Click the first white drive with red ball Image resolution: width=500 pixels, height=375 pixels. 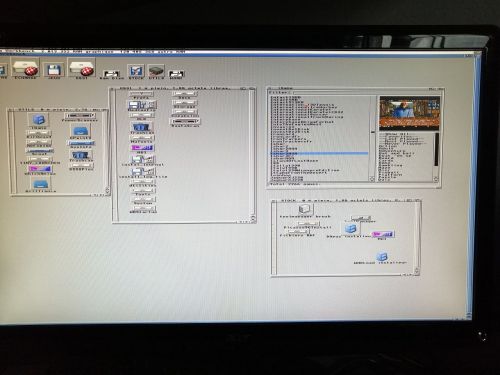pos(25,68)
